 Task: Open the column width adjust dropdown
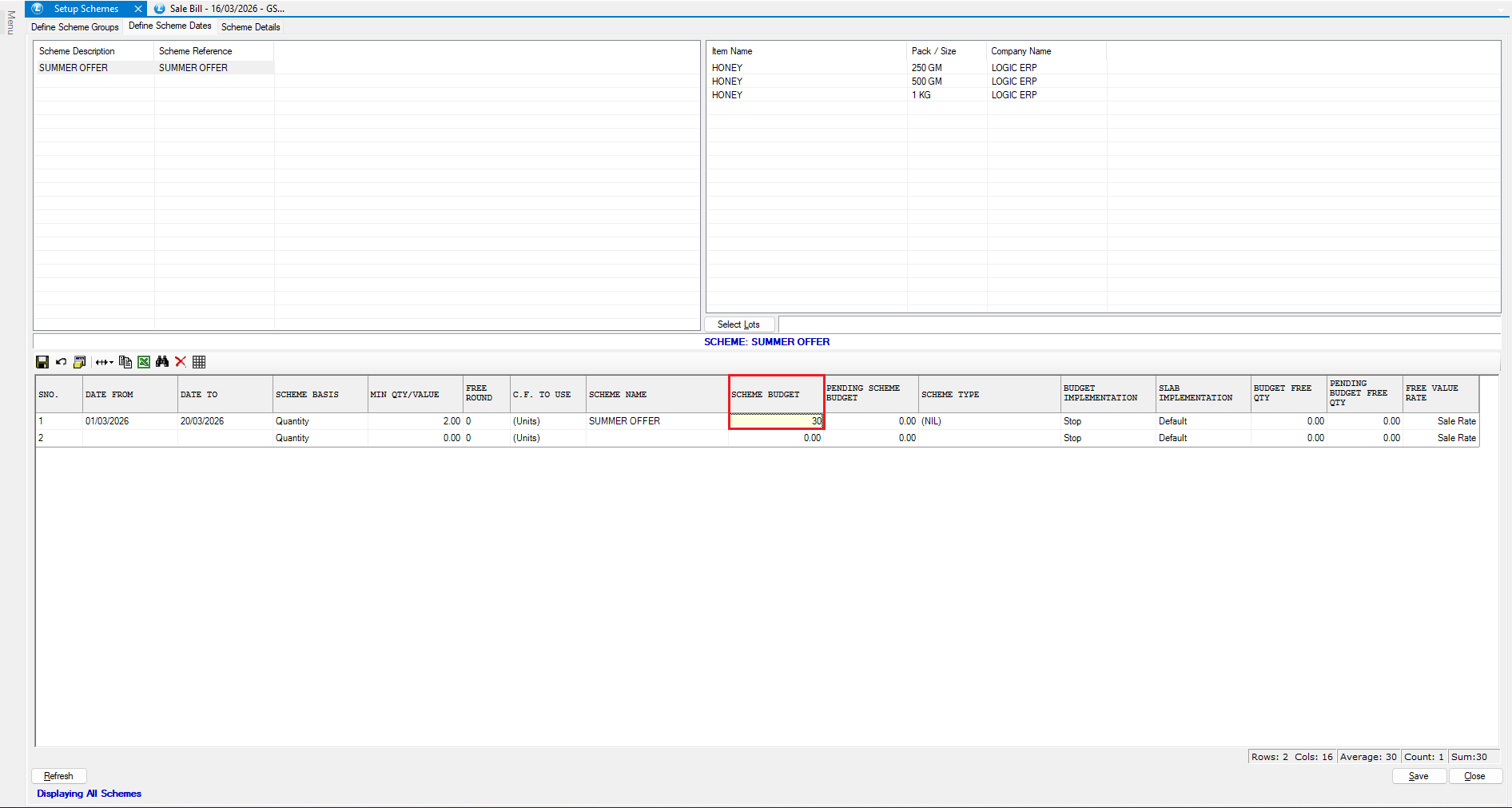(104, 362)
